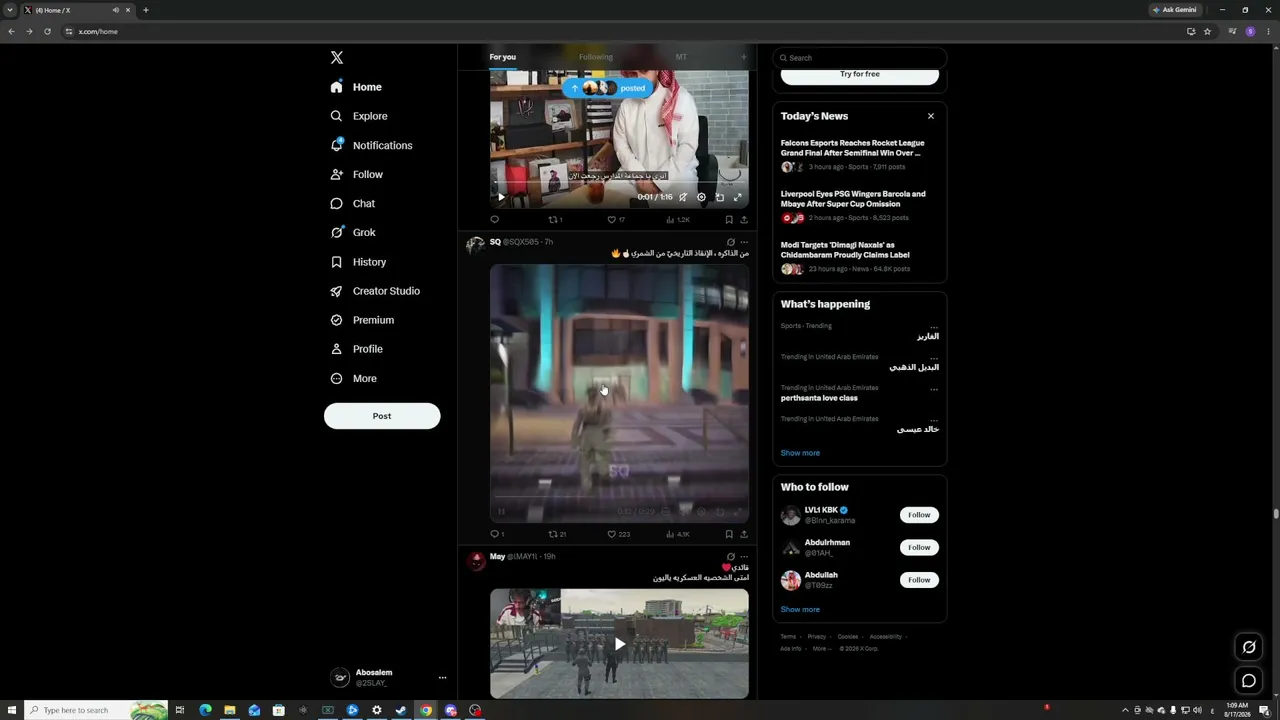Open perthsanta love class trend

pos(819,398)
